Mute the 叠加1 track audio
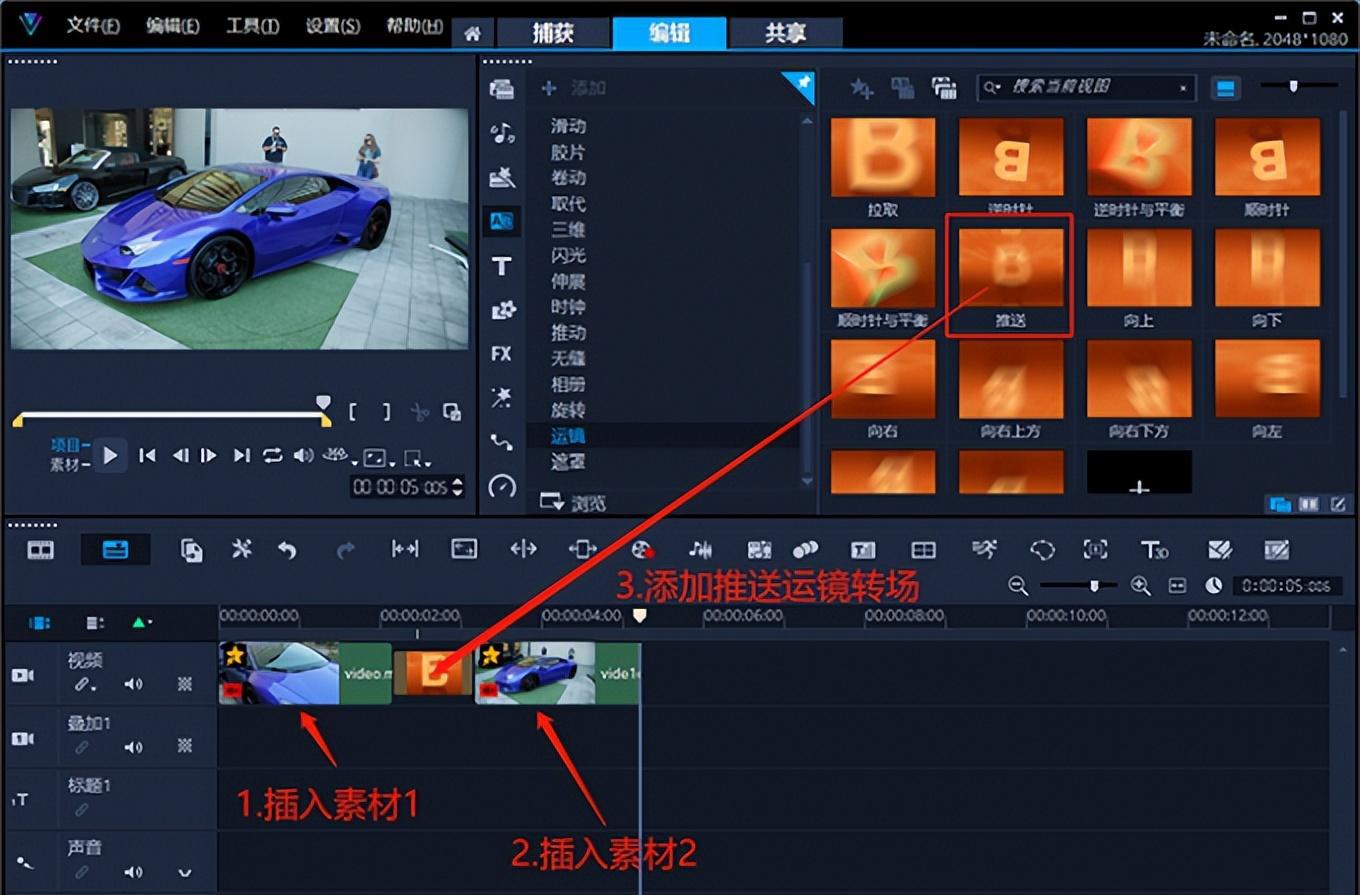 pos(133,747)
